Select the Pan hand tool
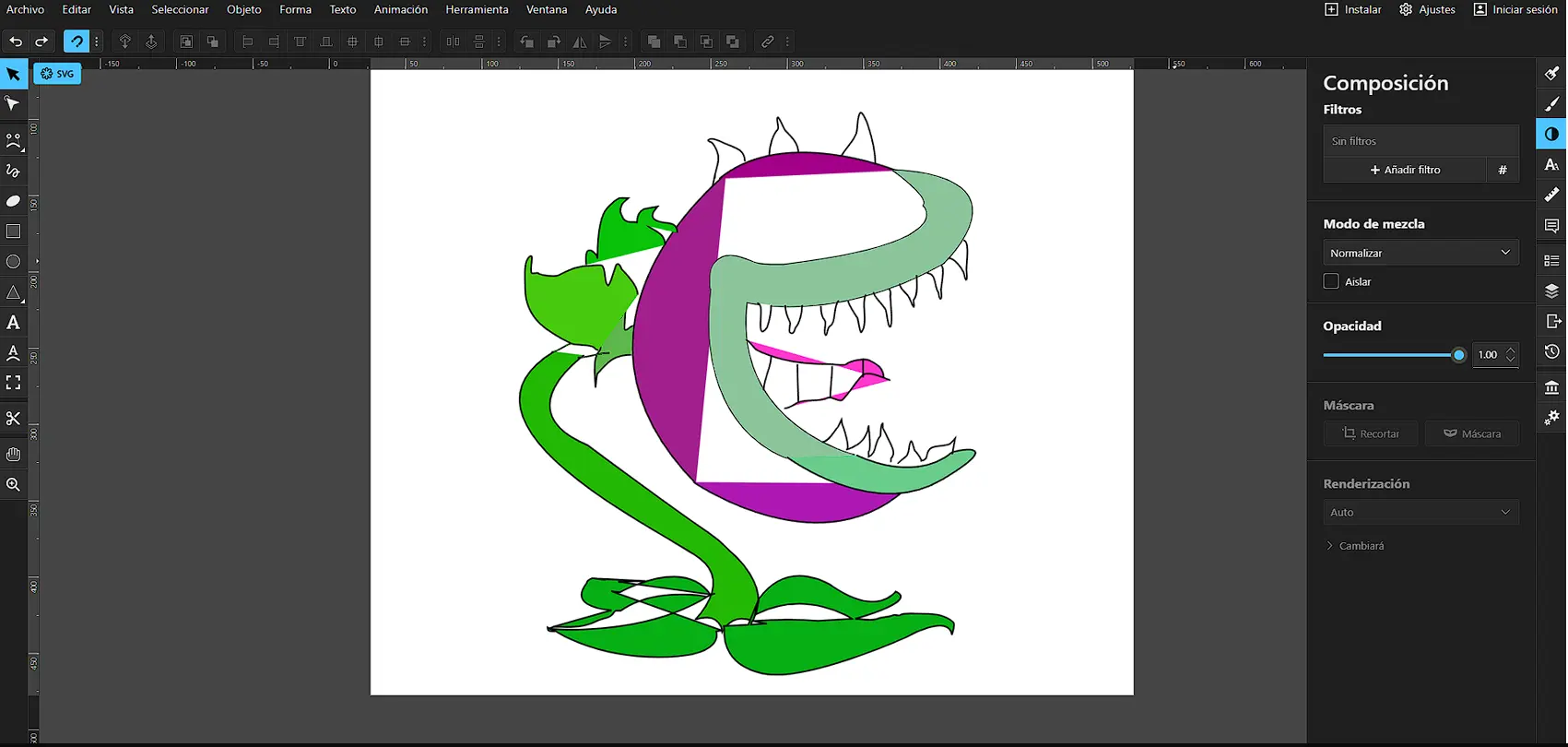 [x=13, y=454]
